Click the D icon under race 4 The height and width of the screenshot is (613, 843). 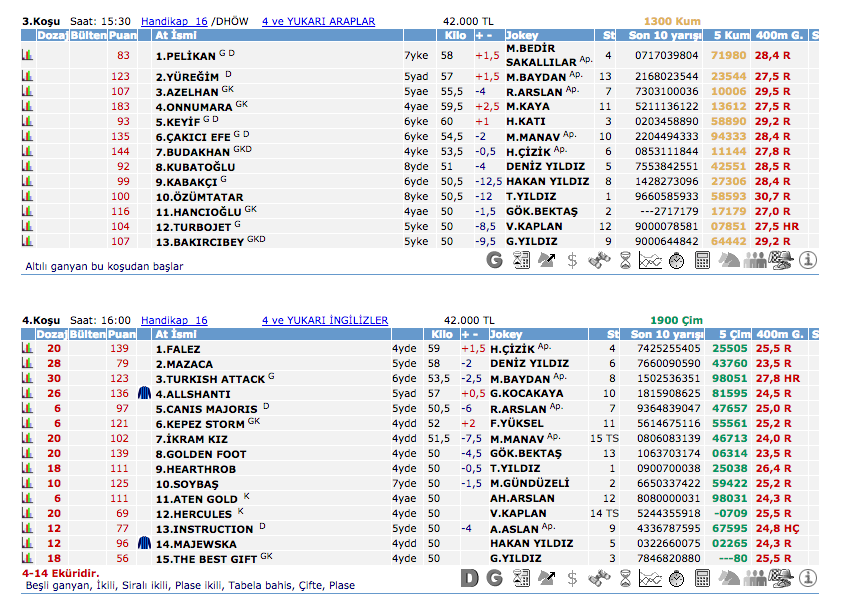point(469,577)
